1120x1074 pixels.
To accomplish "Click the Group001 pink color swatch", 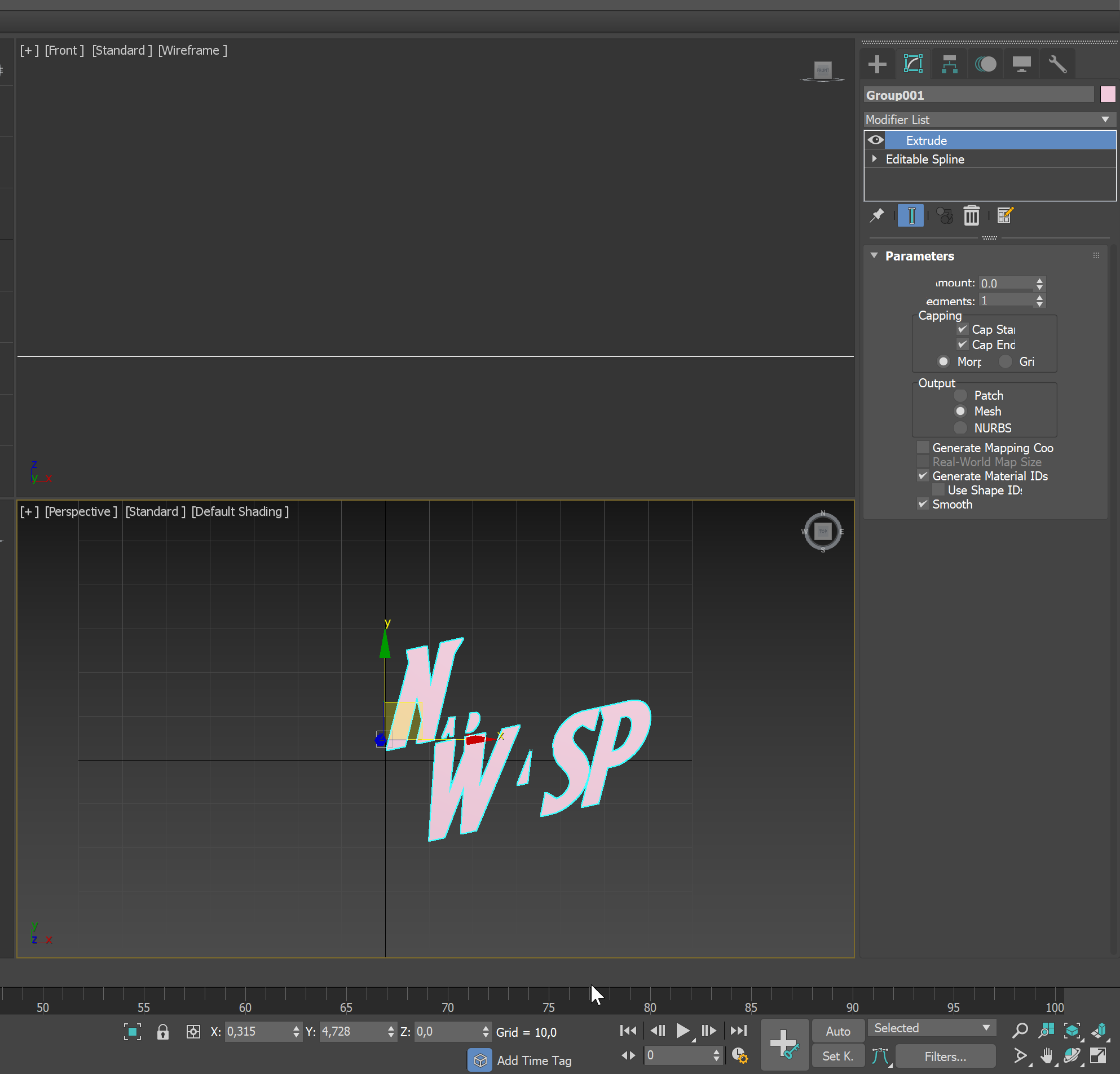I will (x=1108, y=94).
